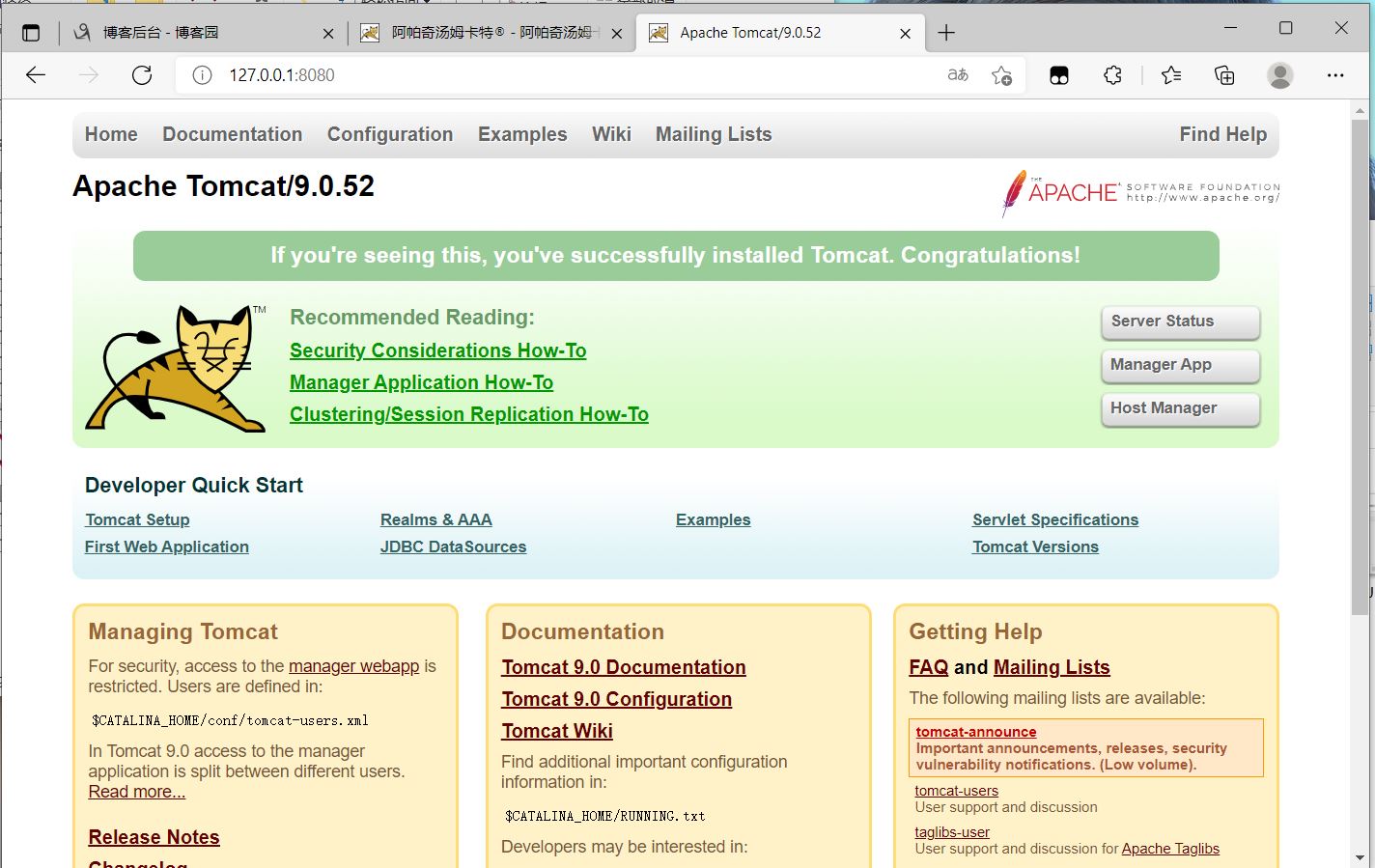Close the 博客后台 - 博客园 tab
The height and width of the screenshot is (868, 1375).
(328, 34)
